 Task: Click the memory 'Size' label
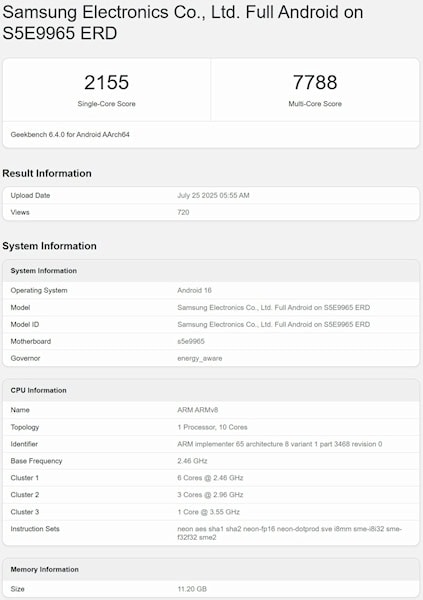pos(17,589)
